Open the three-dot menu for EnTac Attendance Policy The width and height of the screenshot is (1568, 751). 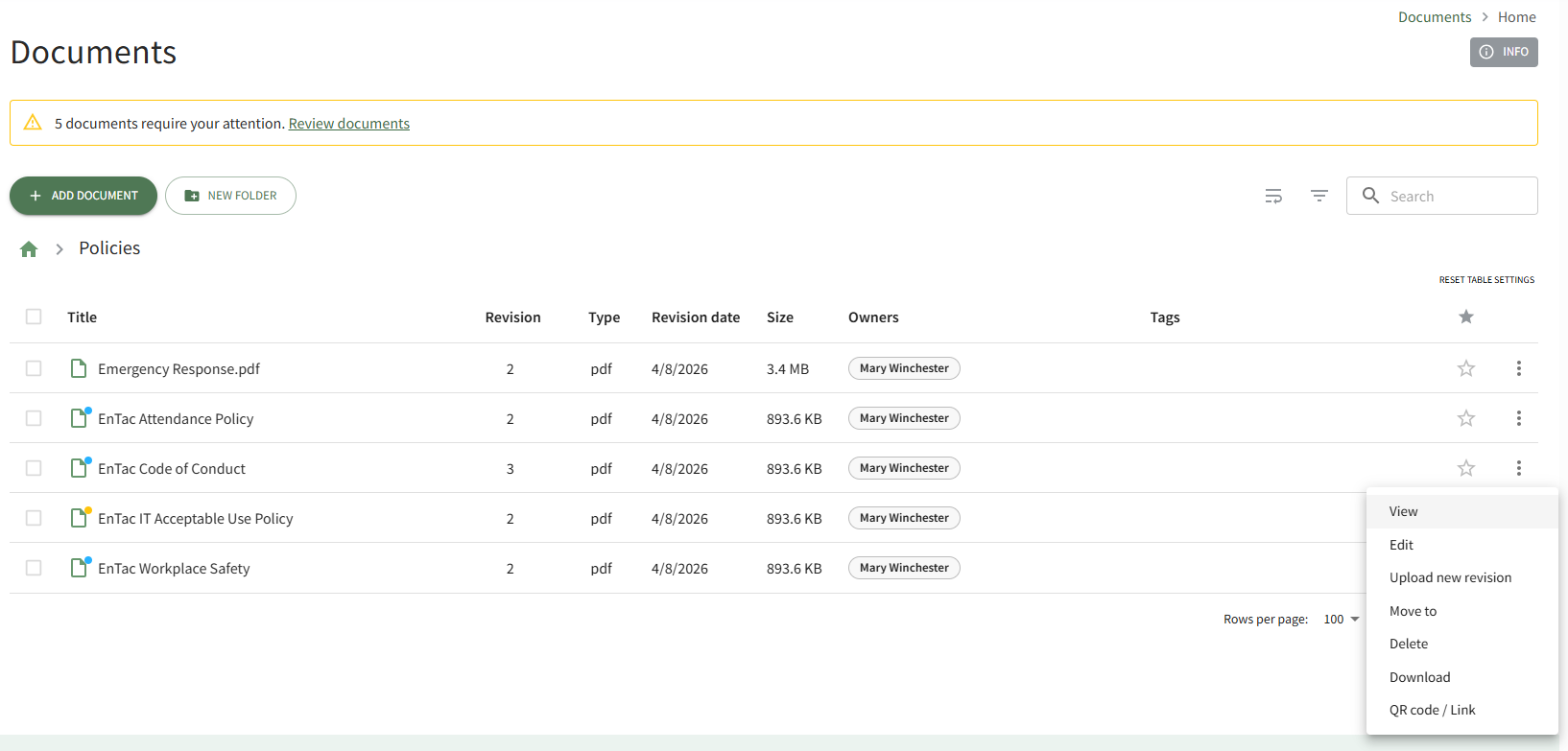(1518, 418)
